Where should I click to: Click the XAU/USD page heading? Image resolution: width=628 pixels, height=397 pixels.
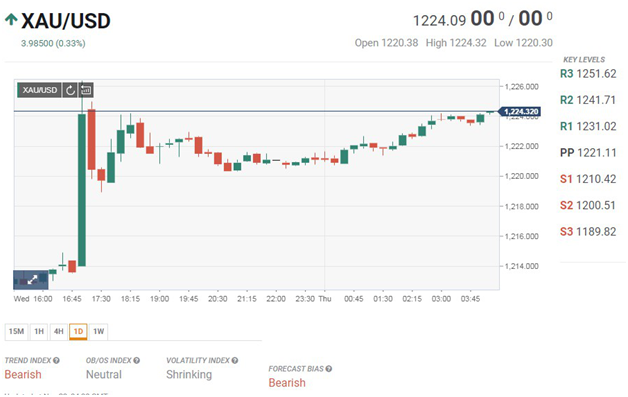point(66,21)
